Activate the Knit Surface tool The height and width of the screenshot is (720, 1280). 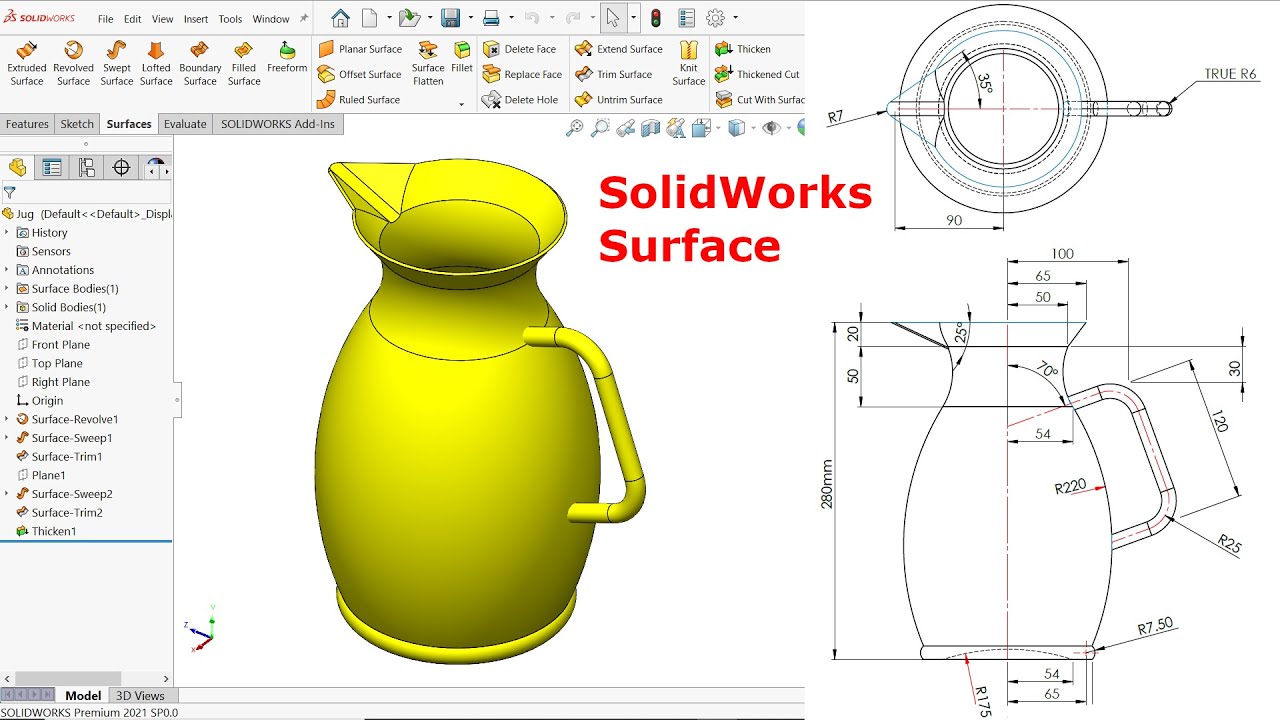[689, 64]
